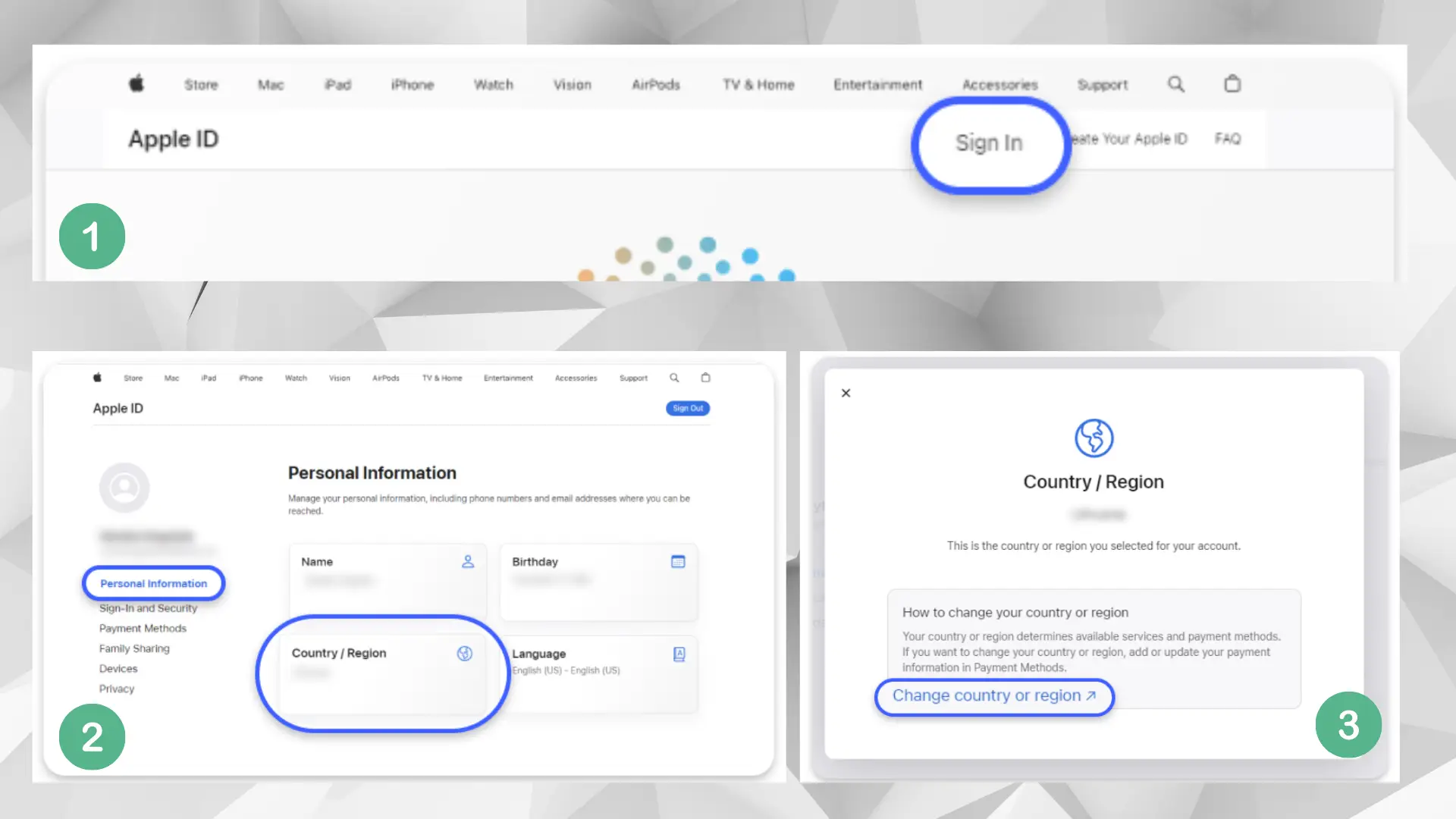Viewport: 1456px width, 819px height.
Task: Select Personal Information in sidebar
Action: click(x=153, y=583)
